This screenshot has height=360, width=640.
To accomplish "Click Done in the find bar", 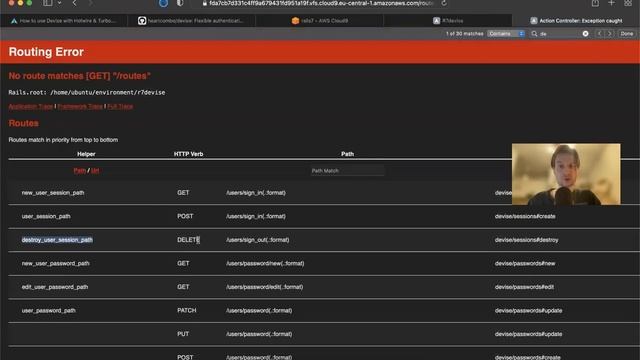I will (627, 33).
